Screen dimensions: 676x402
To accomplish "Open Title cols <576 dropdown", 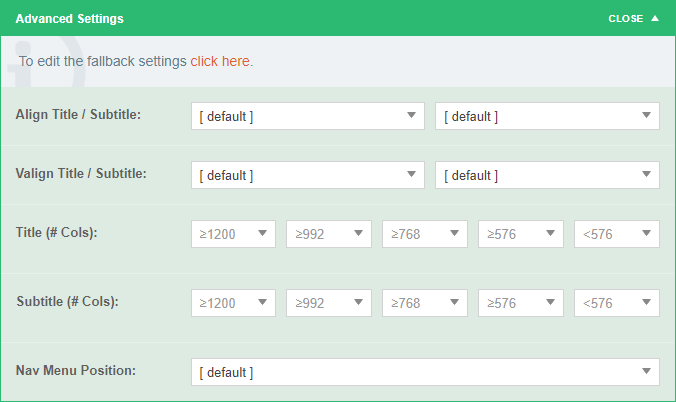I will point(617,234).
